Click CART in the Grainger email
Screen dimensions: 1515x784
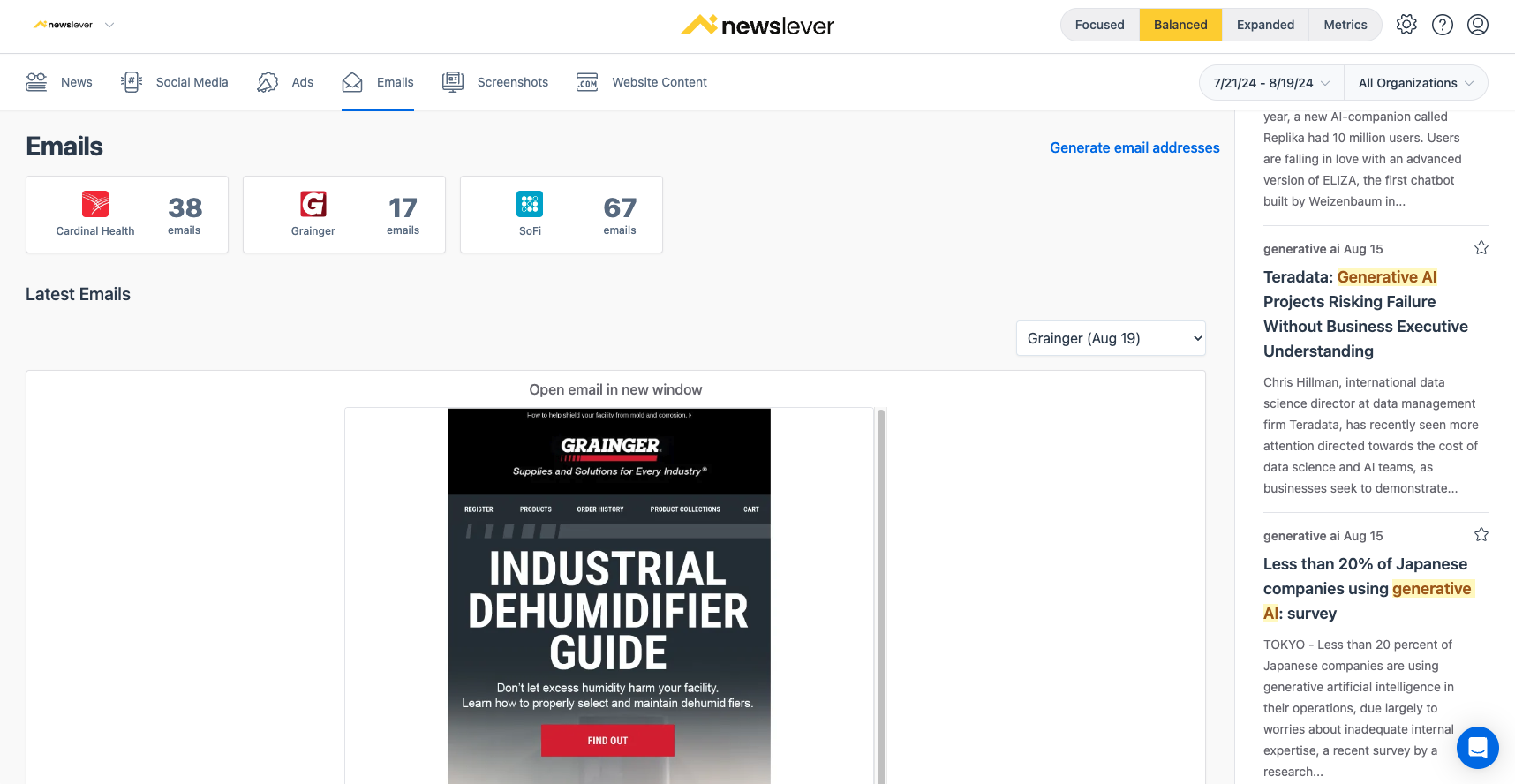pos(751,509)
